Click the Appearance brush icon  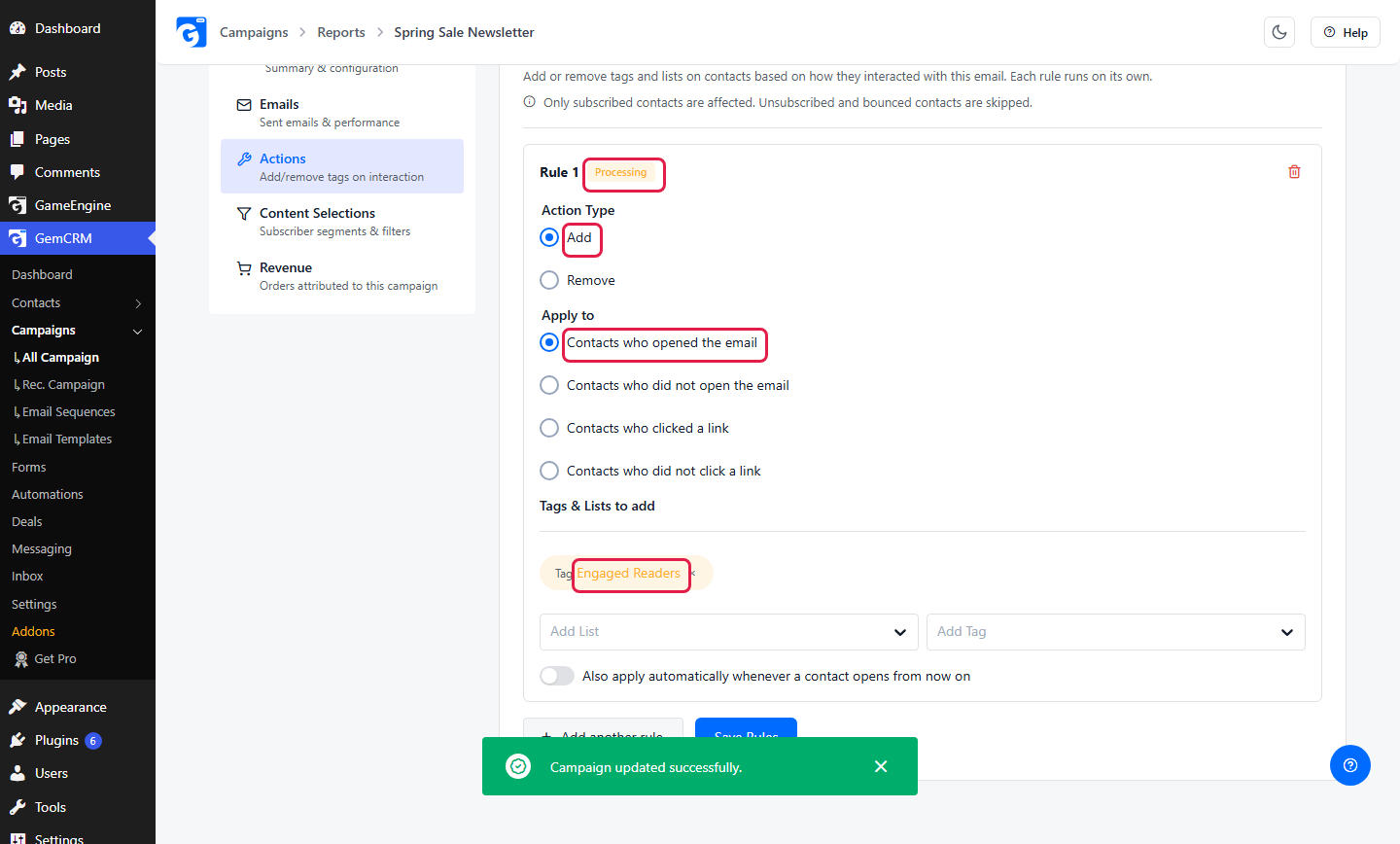point(17,707)
